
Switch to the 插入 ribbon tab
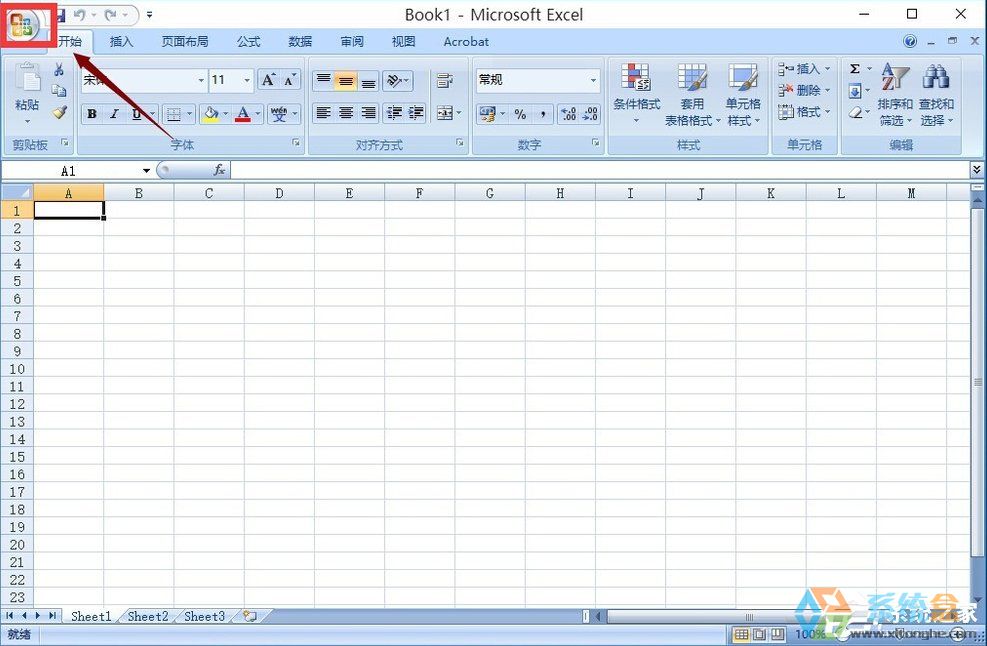click(121, 41)
